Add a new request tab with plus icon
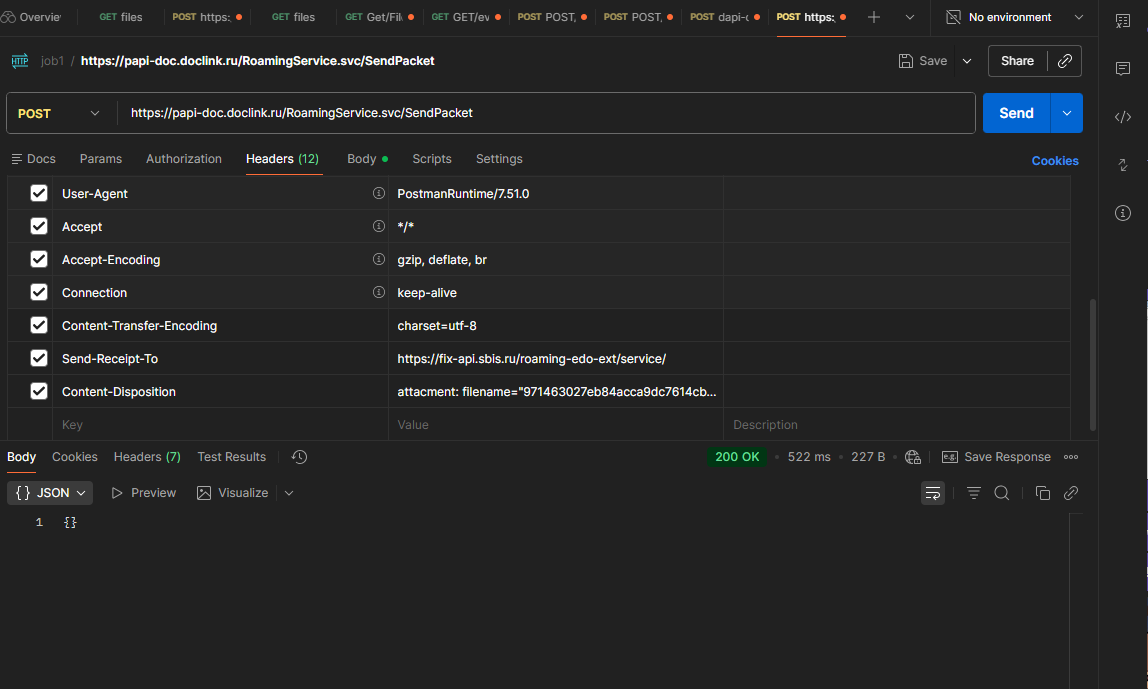Screen dimensions: 1148x689 [x=873, y=17]
